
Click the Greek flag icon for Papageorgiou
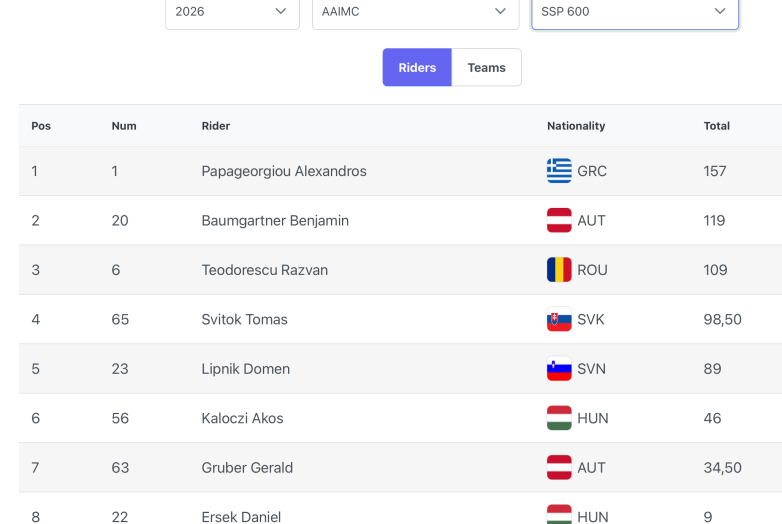click(559, 171)
